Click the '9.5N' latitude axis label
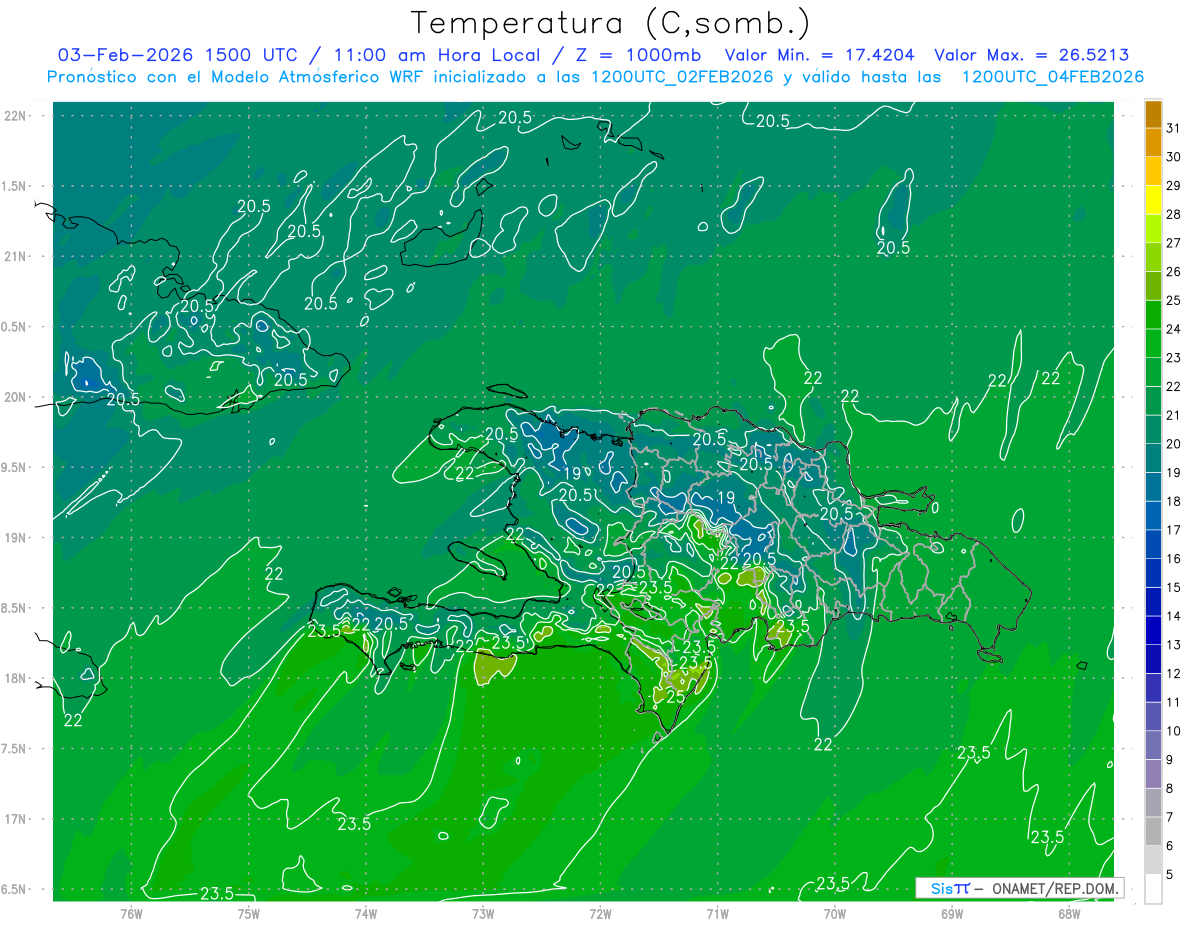1200x927 pixels. tap(14, 467)
